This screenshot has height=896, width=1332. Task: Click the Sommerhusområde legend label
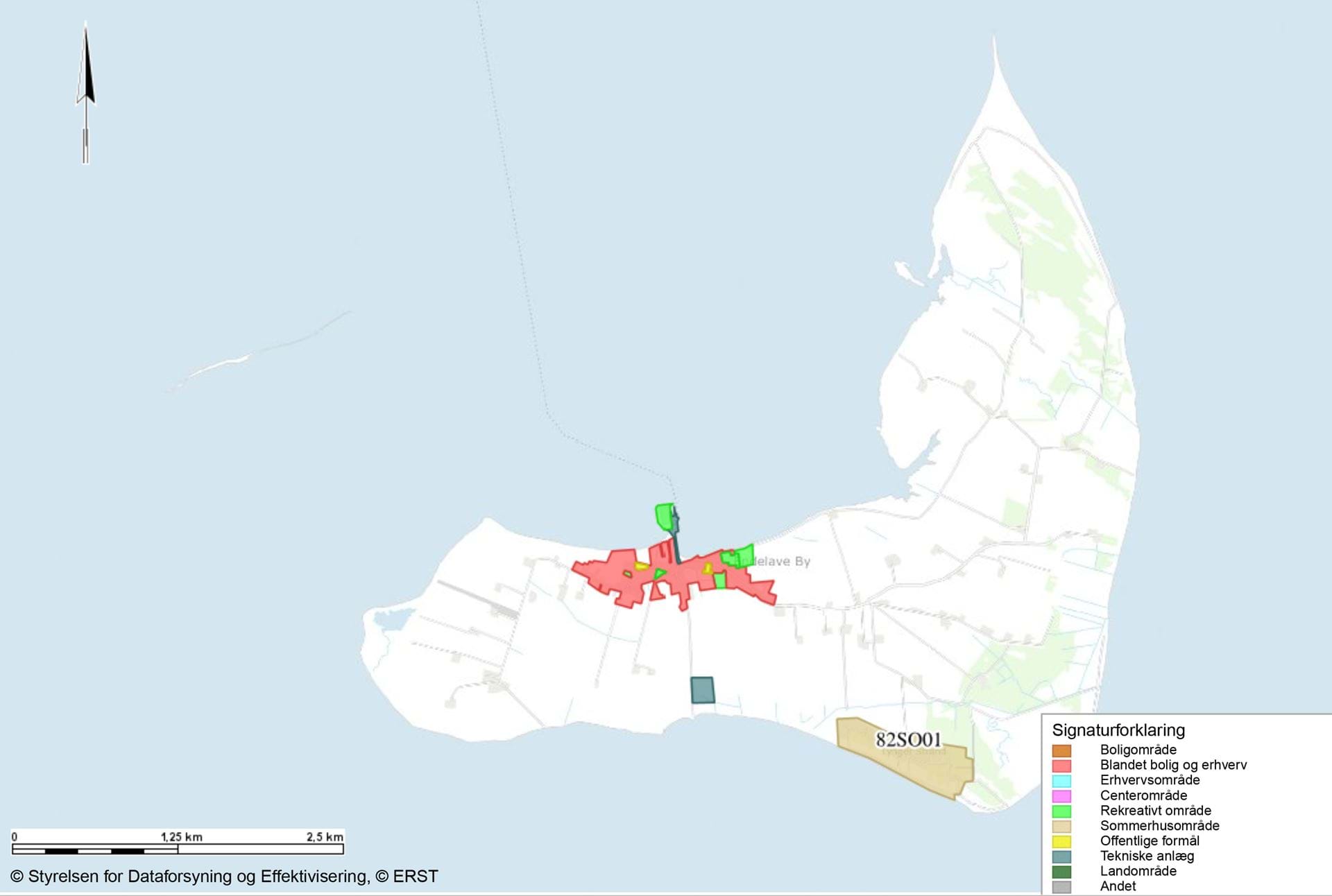[x=1159, y=826]
